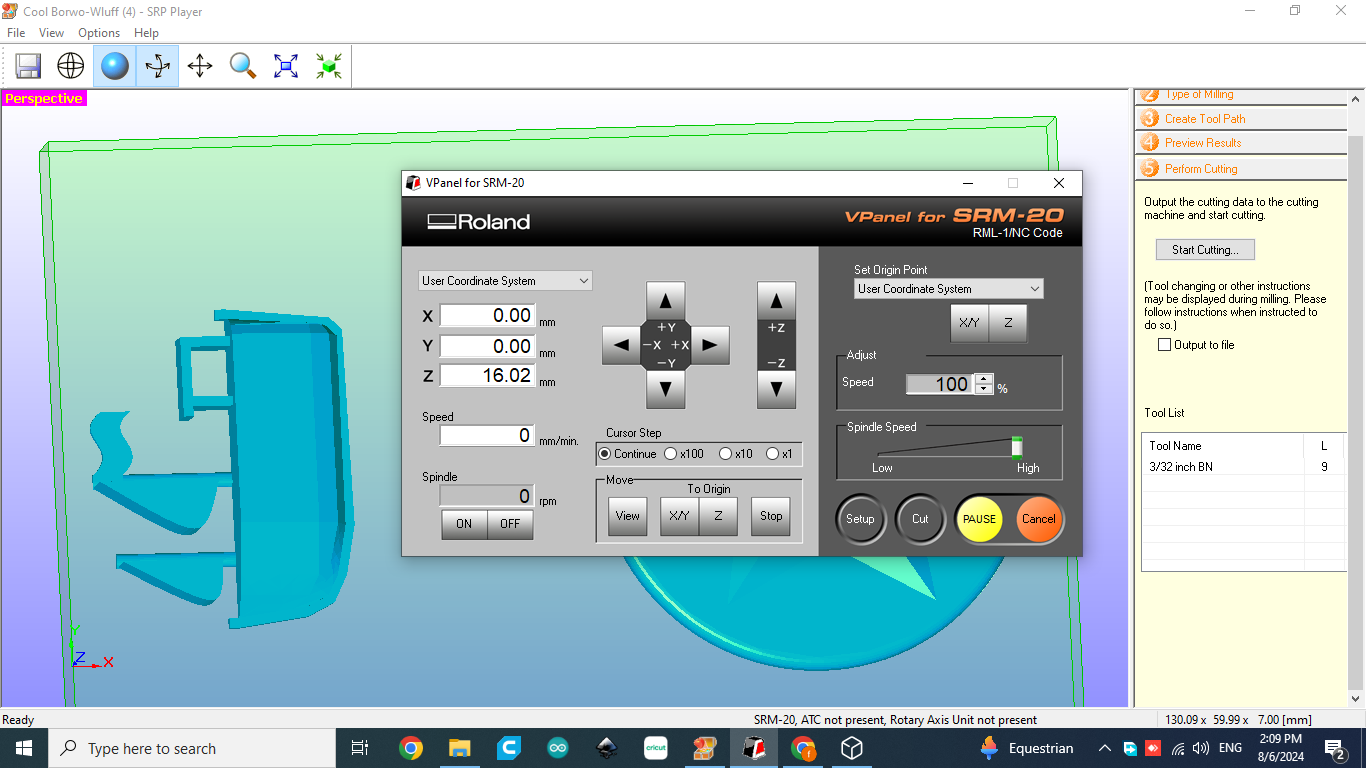Viewport: 1366px width, 768px height.
Task: Select 3/32 inch BN tool row
Action: (1243, 467)
